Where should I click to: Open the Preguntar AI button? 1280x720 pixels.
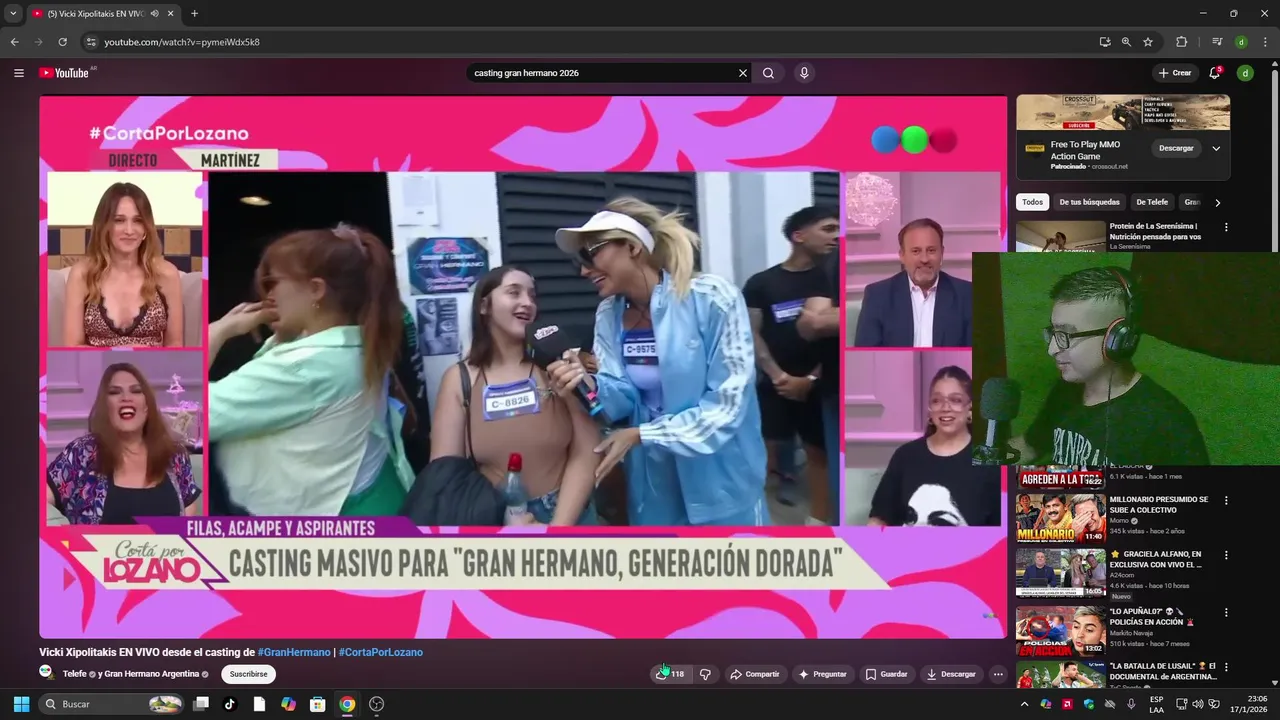(822, 674)
